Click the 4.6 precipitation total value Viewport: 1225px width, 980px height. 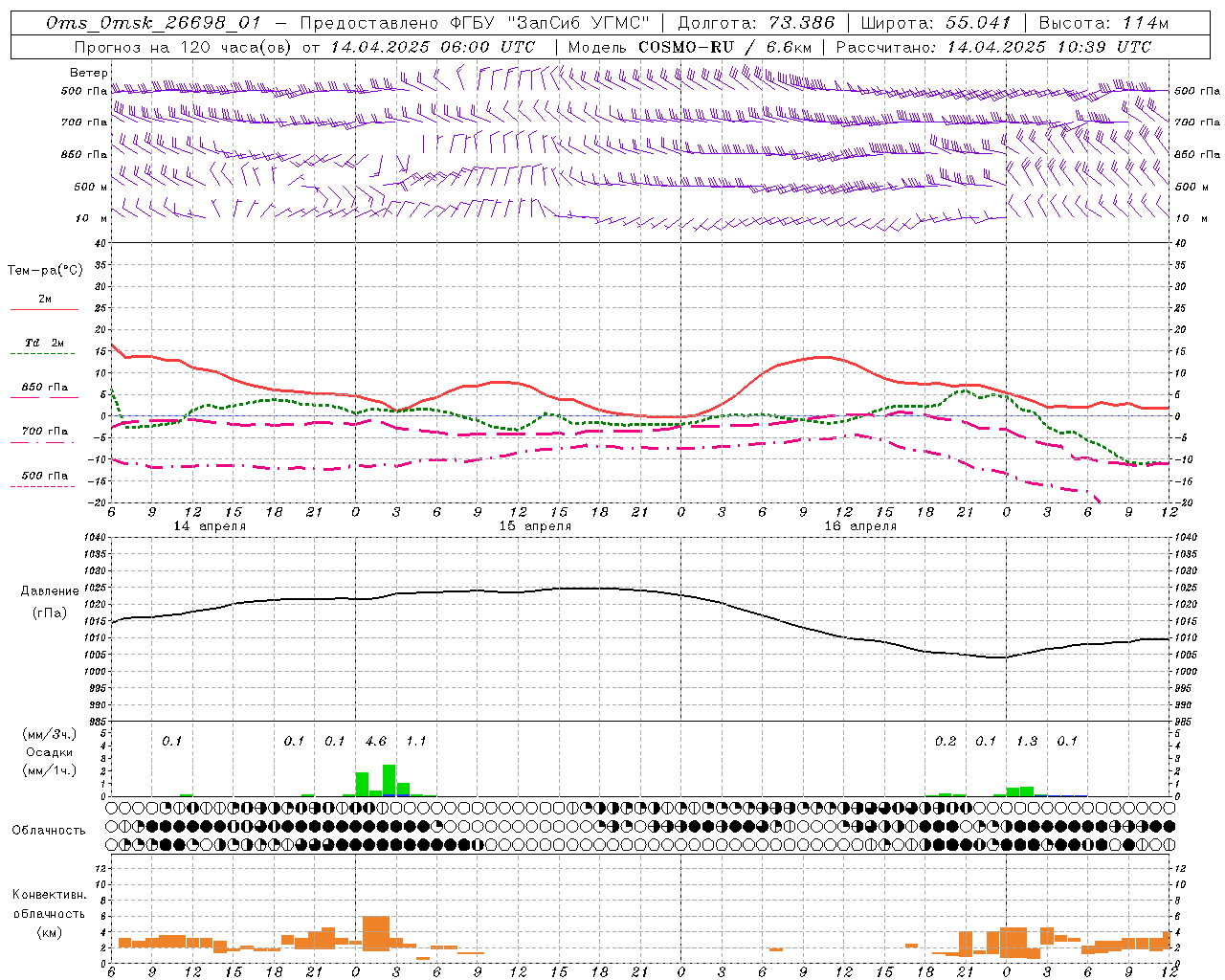376,742
